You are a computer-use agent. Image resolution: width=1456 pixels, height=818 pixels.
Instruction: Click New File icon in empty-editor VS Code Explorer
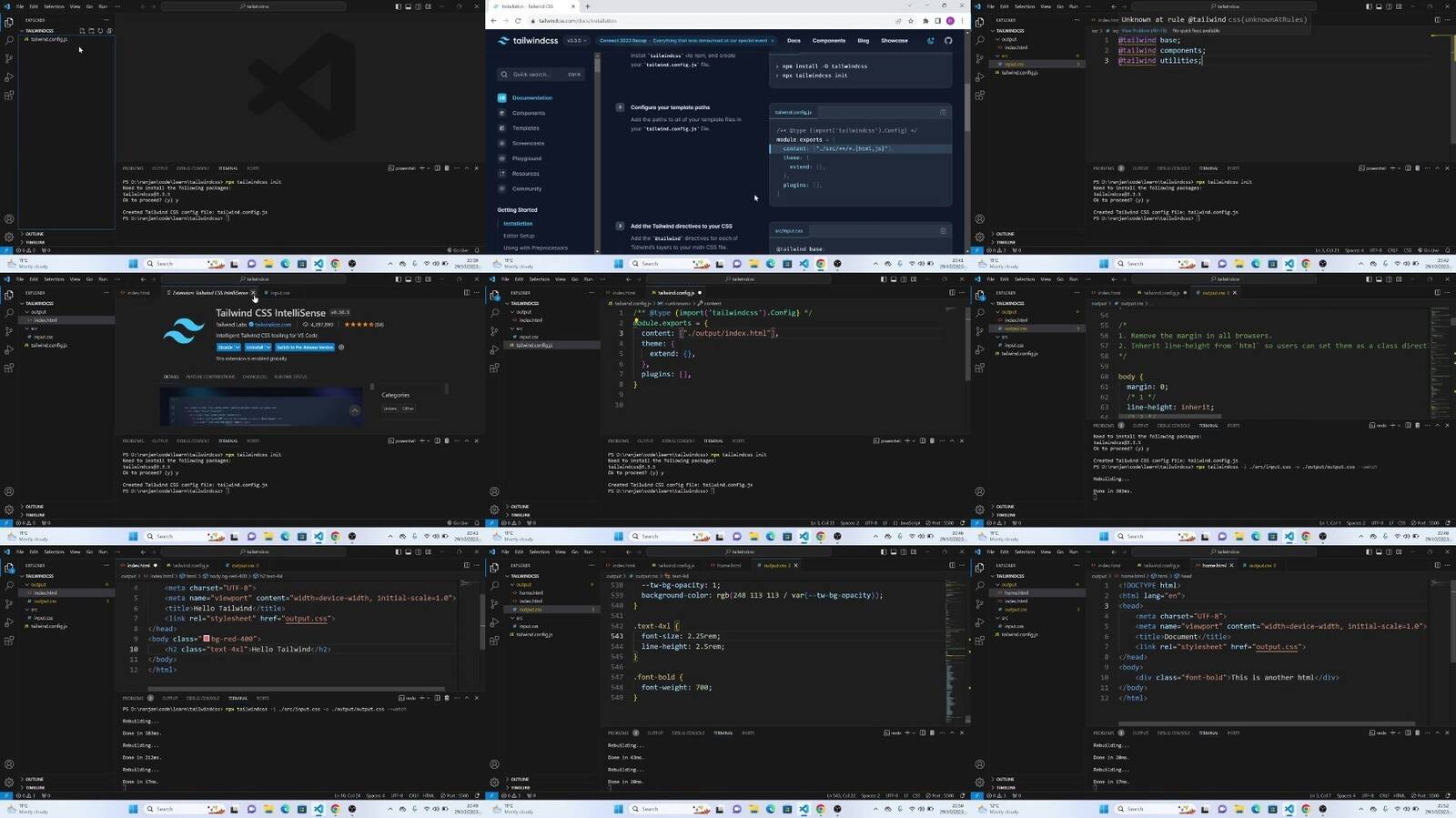point(82,31)
